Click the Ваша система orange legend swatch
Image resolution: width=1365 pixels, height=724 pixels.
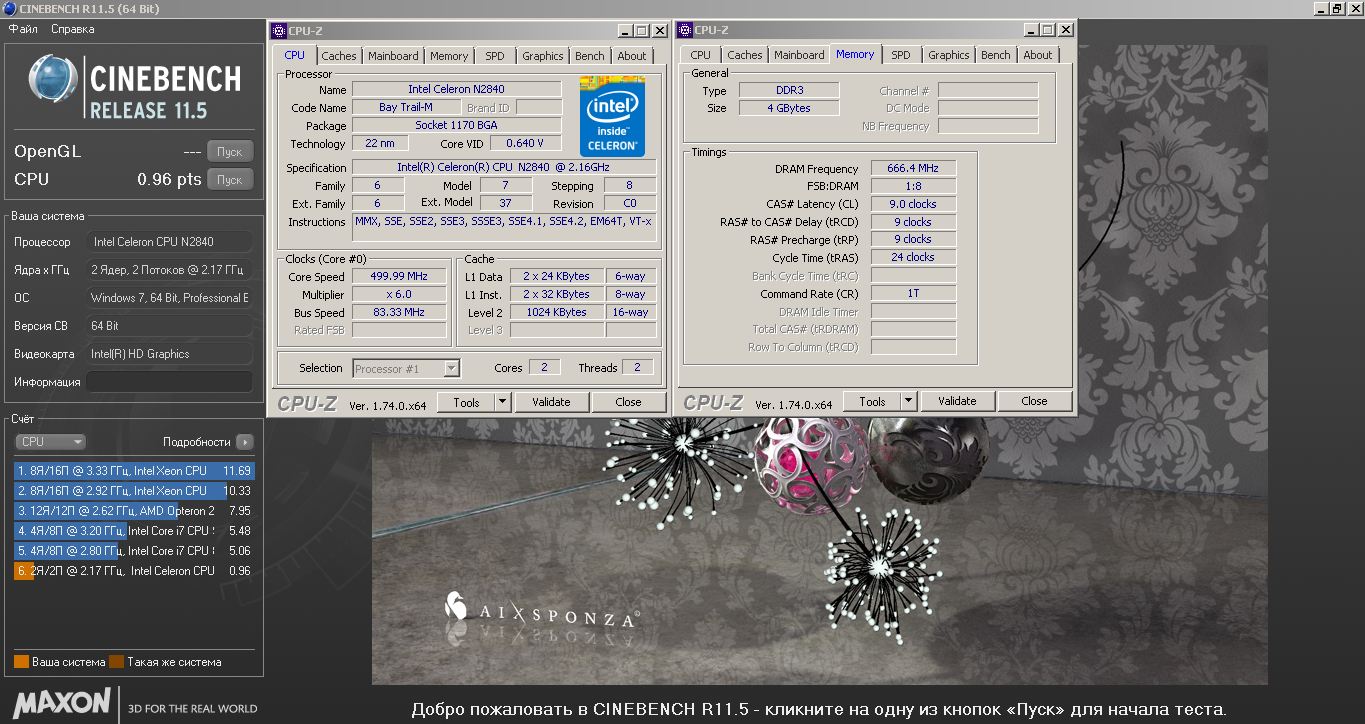coord(21,661)
